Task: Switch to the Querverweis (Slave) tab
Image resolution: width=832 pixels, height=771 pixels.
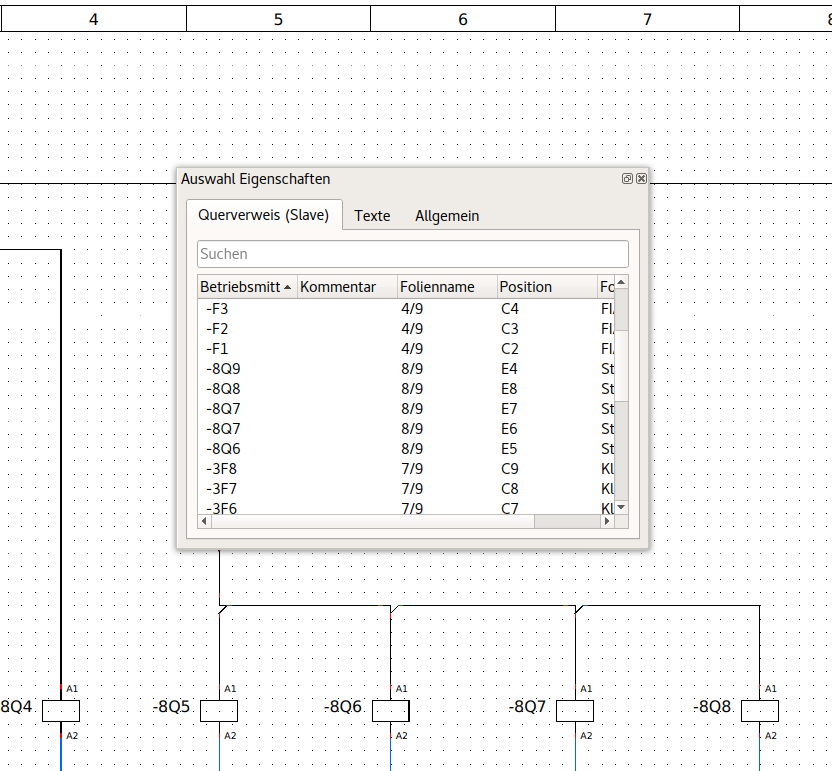Action: pyautogui.click(x=264, y=215)
